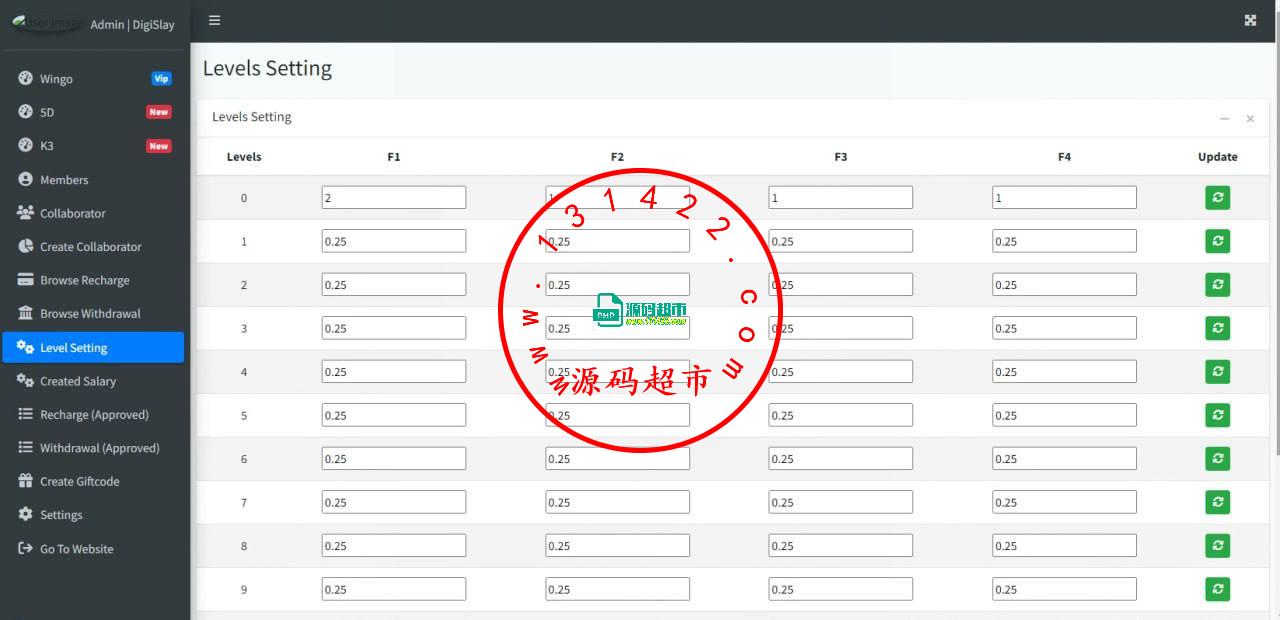Click the Levels column header
The image size is (1280, 620).
[244, 157]
